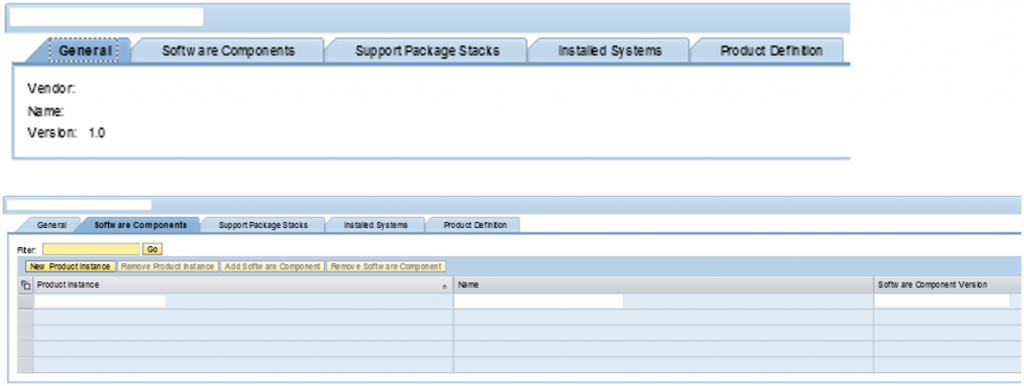Screen dimensions: 1024x386
Task: Open Support Package Stacks tab in upper panel
Action: pos(427,50)
